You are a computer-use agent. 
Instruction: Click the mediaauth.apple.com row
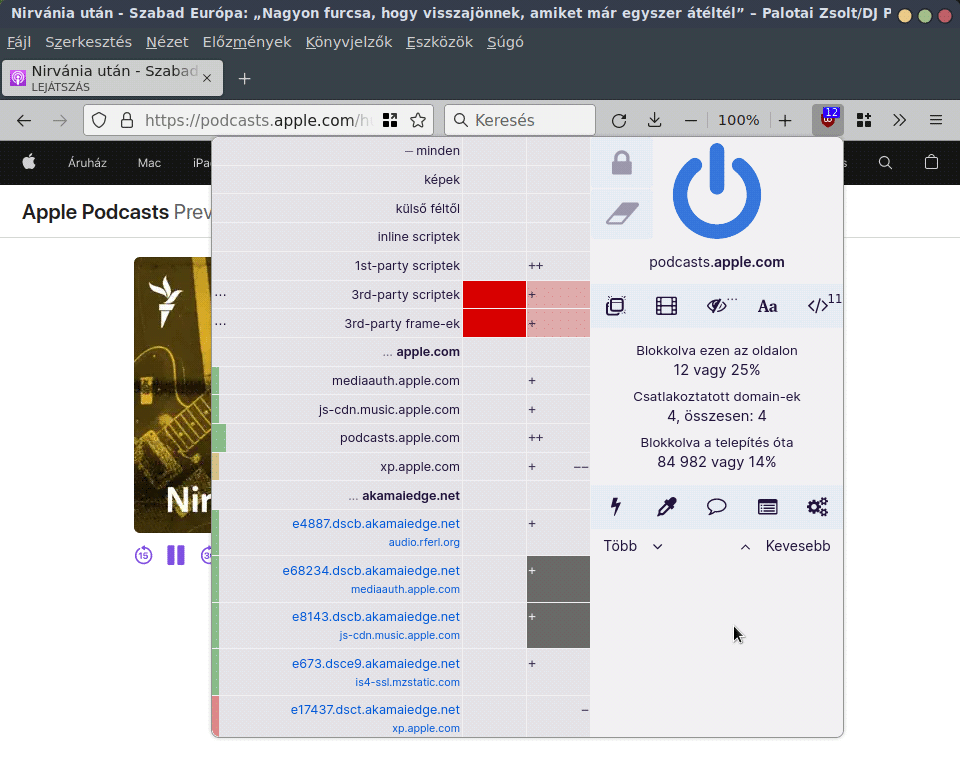pyautogui.click(x=401, y=381)
